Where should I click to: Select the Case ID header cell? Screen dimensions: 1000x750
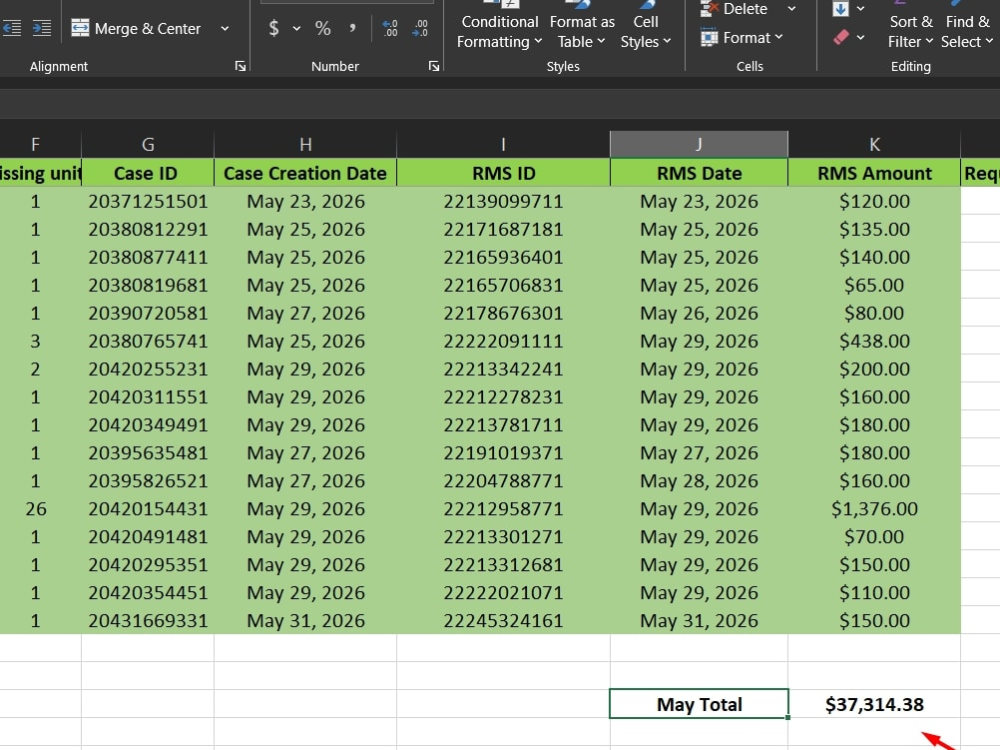[x=148, y=173]
